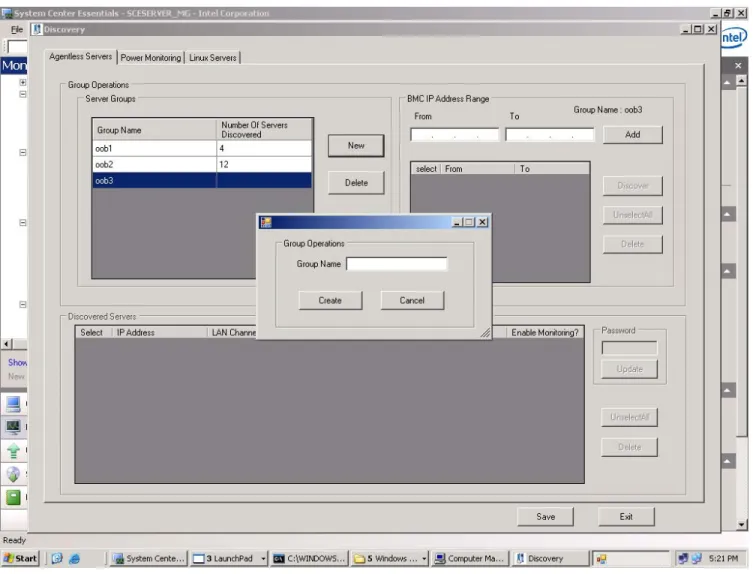753x574 pixels.
Task: Click Delete in BMC IP Address Range
Action: tap(632, 244)
